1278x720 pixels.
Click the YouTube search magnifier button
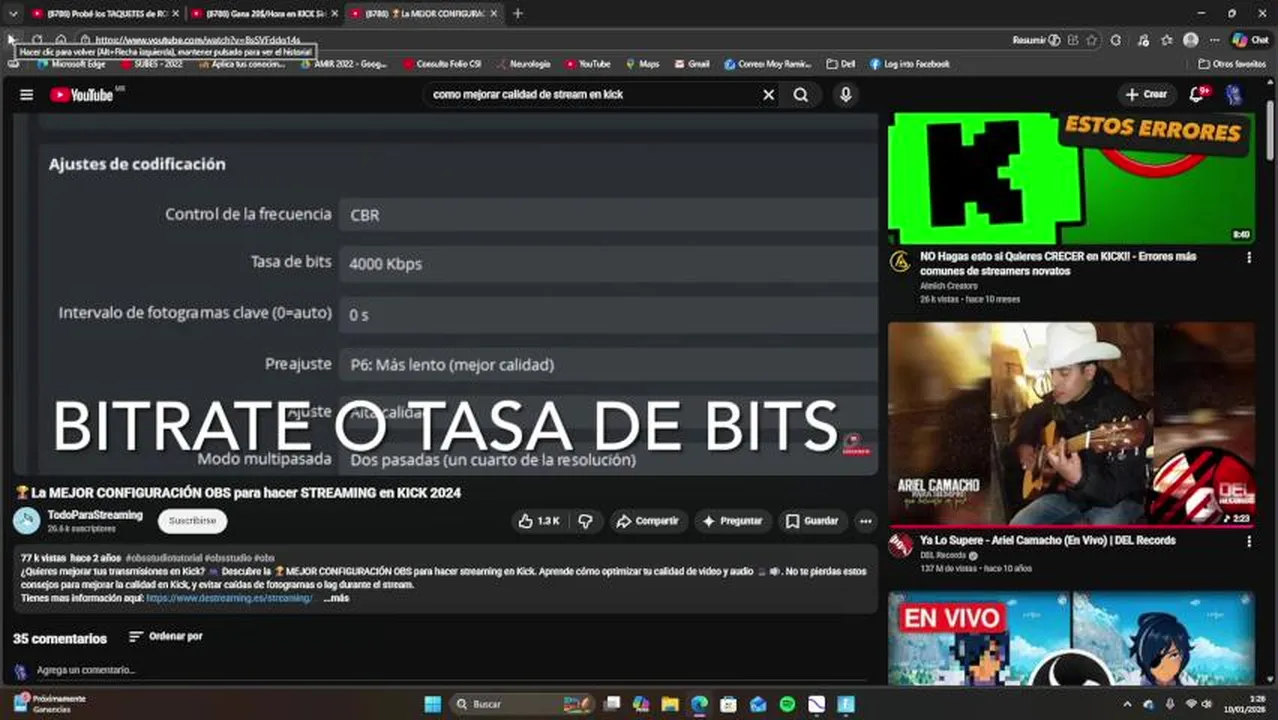click(x=801, y=95)
